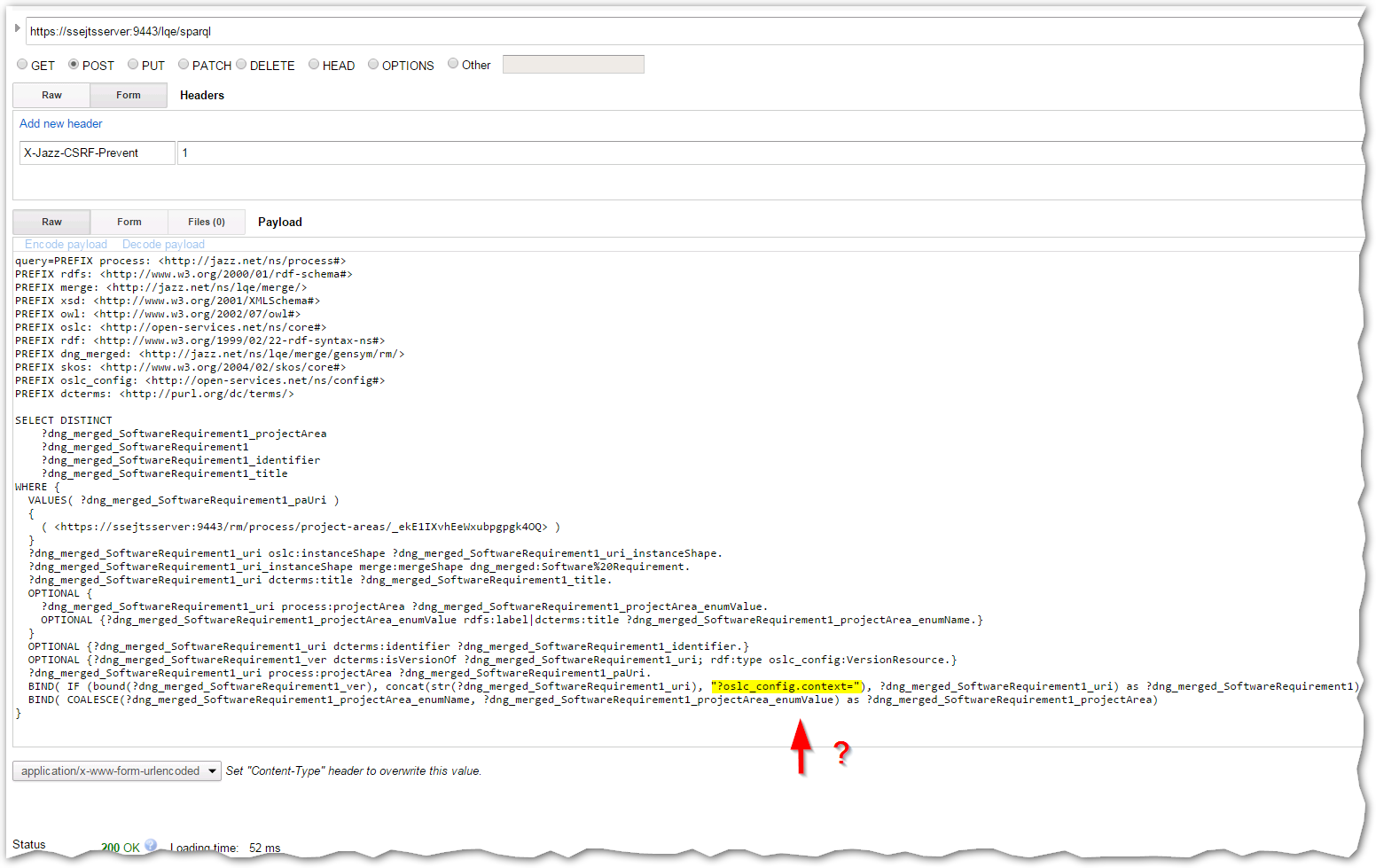Select the Other method radio button
1376x868 pixels.
453,64
